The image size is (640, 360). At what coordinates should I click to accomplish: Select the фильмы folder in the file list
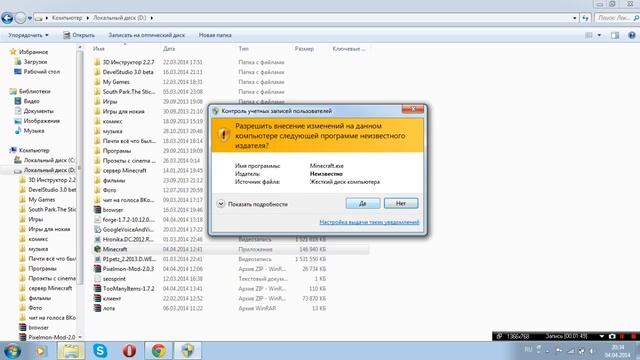[113, 180]
